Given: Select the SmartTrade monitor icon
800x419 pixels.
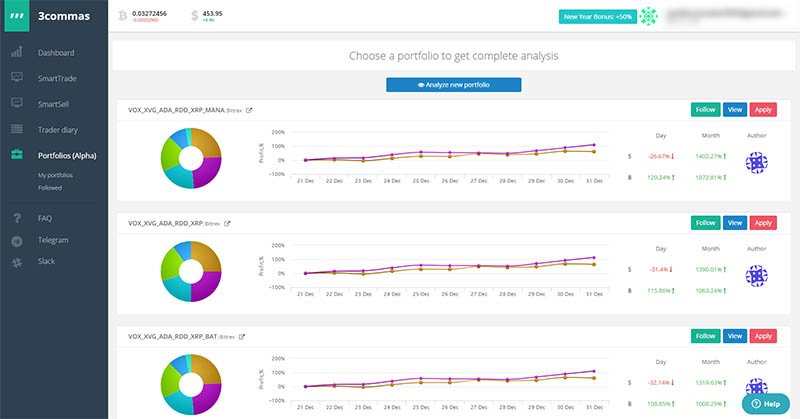Looking at the screenshot, I should [x=17, y=77].
